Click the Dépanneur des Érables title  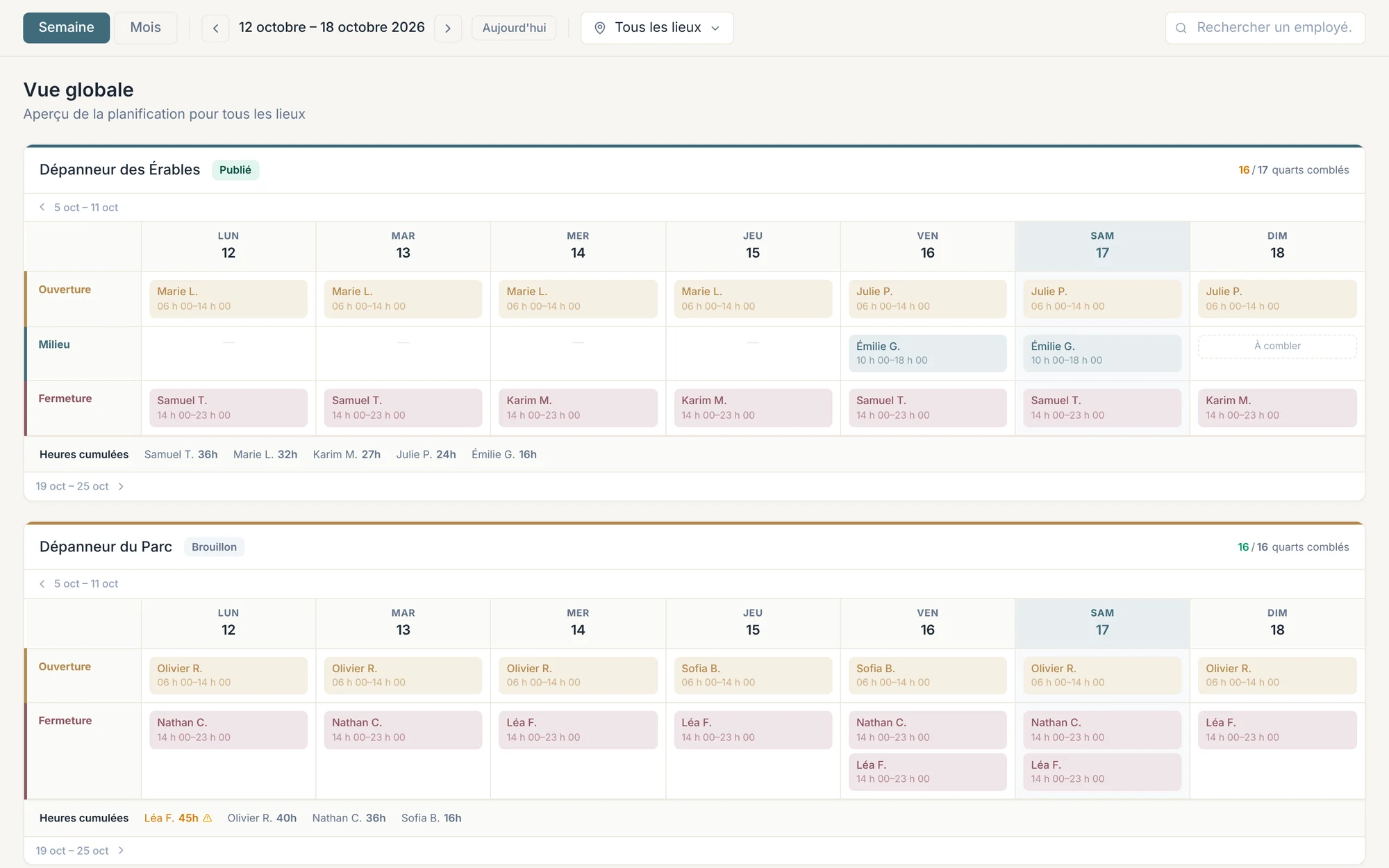[x=119, y=170]
